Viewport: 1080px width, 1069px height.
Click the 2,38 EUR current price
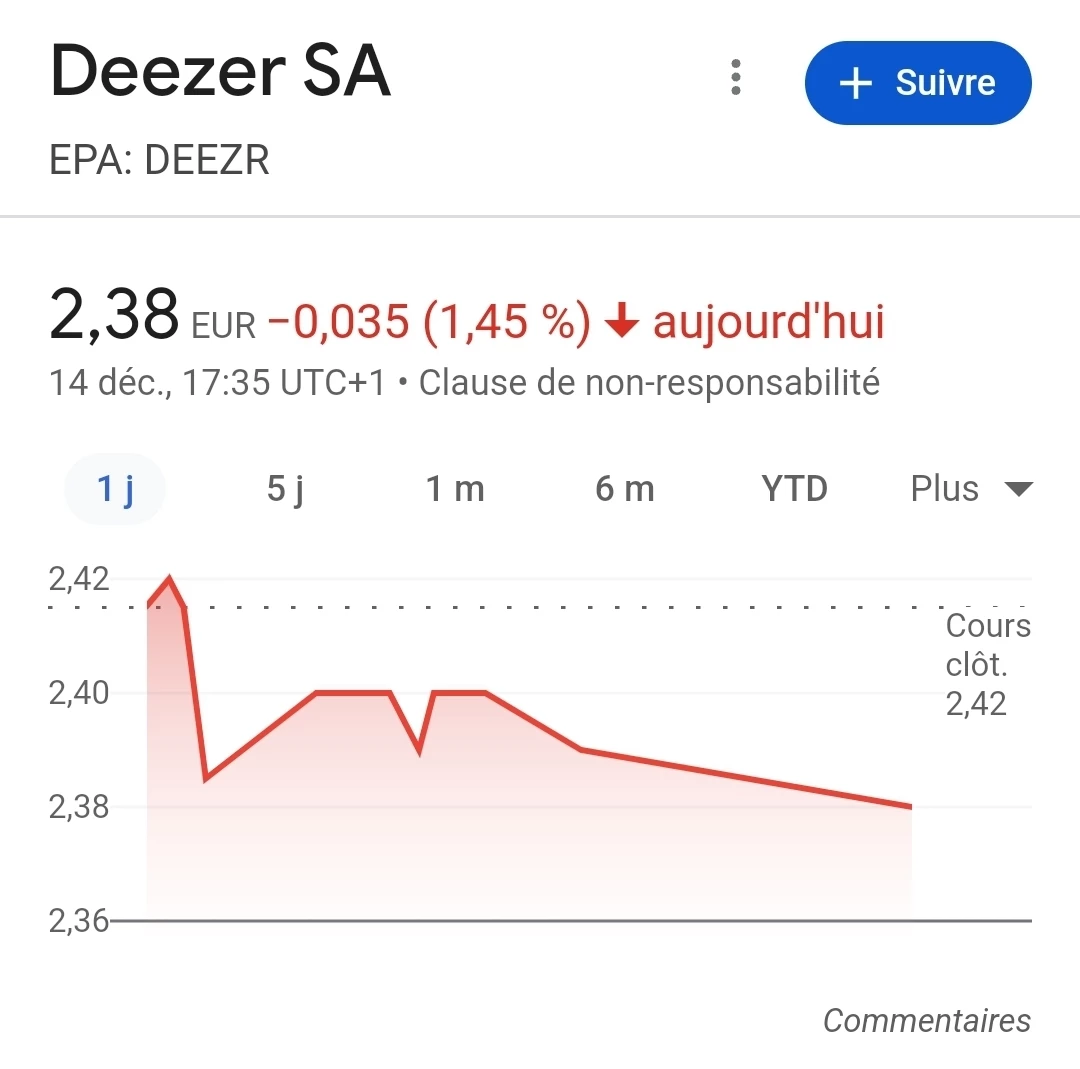coord(150,316)
